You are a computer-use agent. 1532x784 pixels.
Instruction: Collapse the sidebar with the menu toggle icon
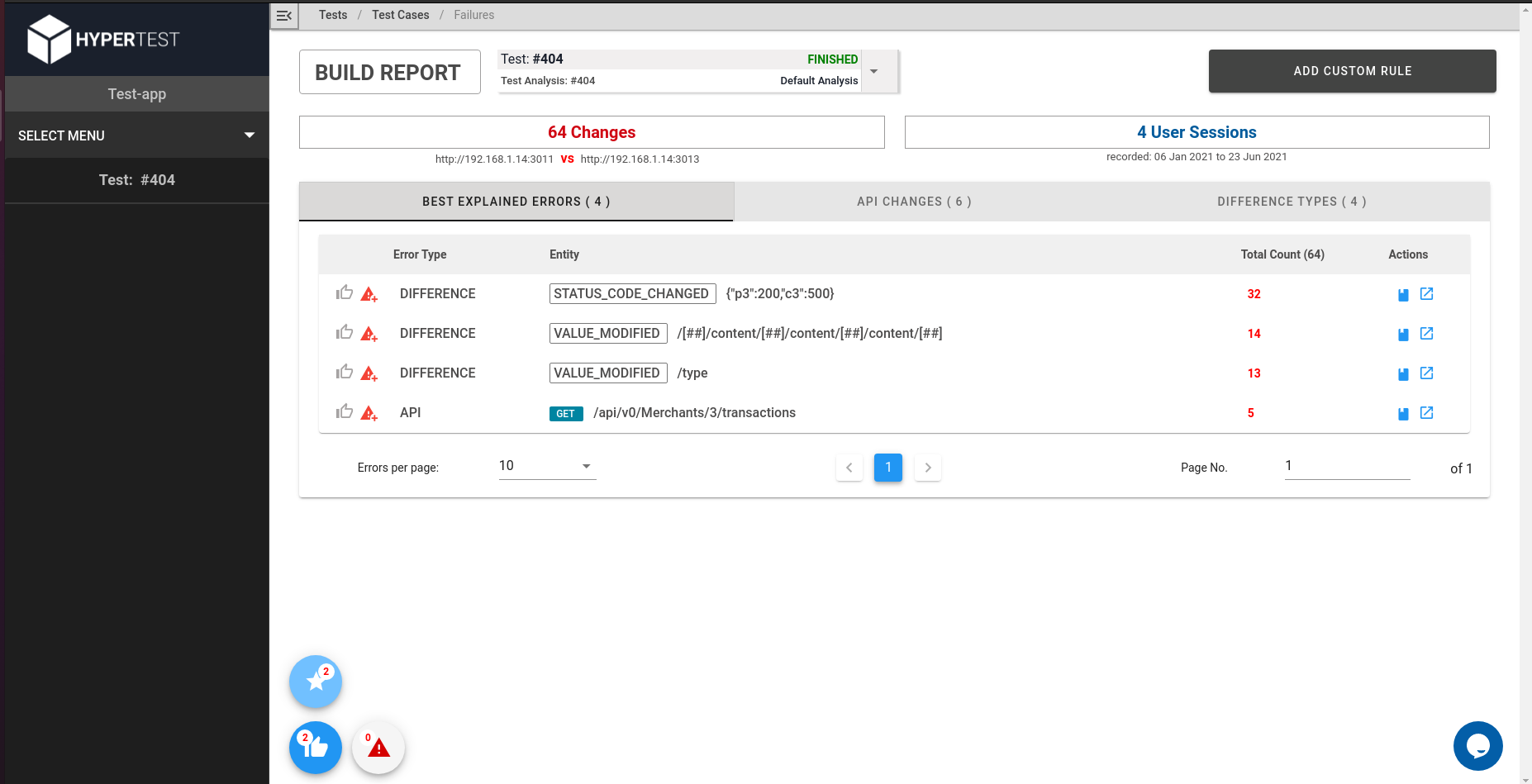(284, 16)
